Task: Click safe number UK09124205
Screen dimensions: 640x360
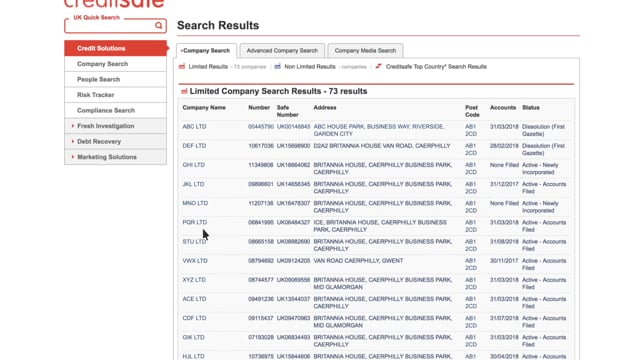Action: (293, 261)
